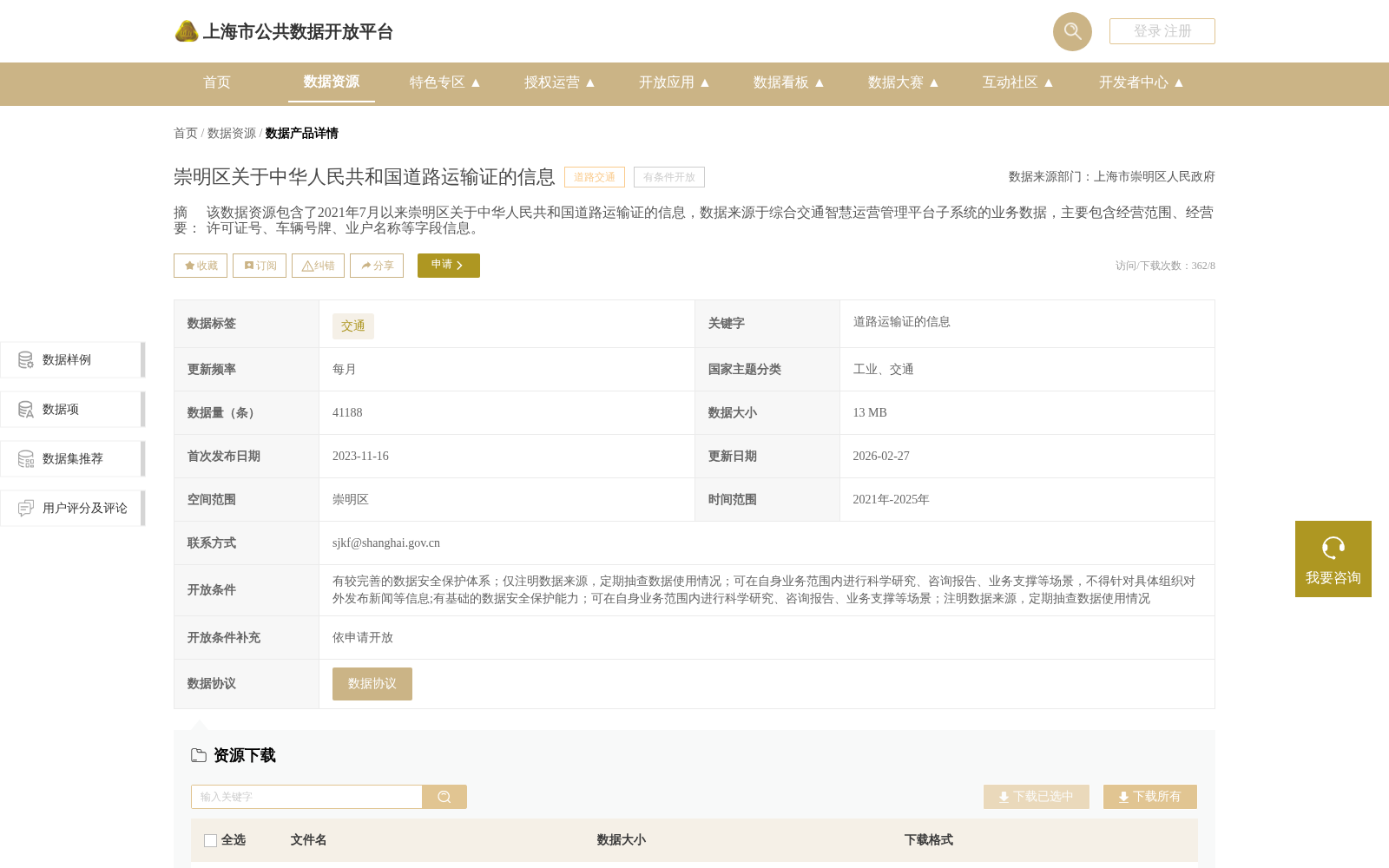Go to 首页 in the navigation bar
1389x868 pixels.
(217, 82)
